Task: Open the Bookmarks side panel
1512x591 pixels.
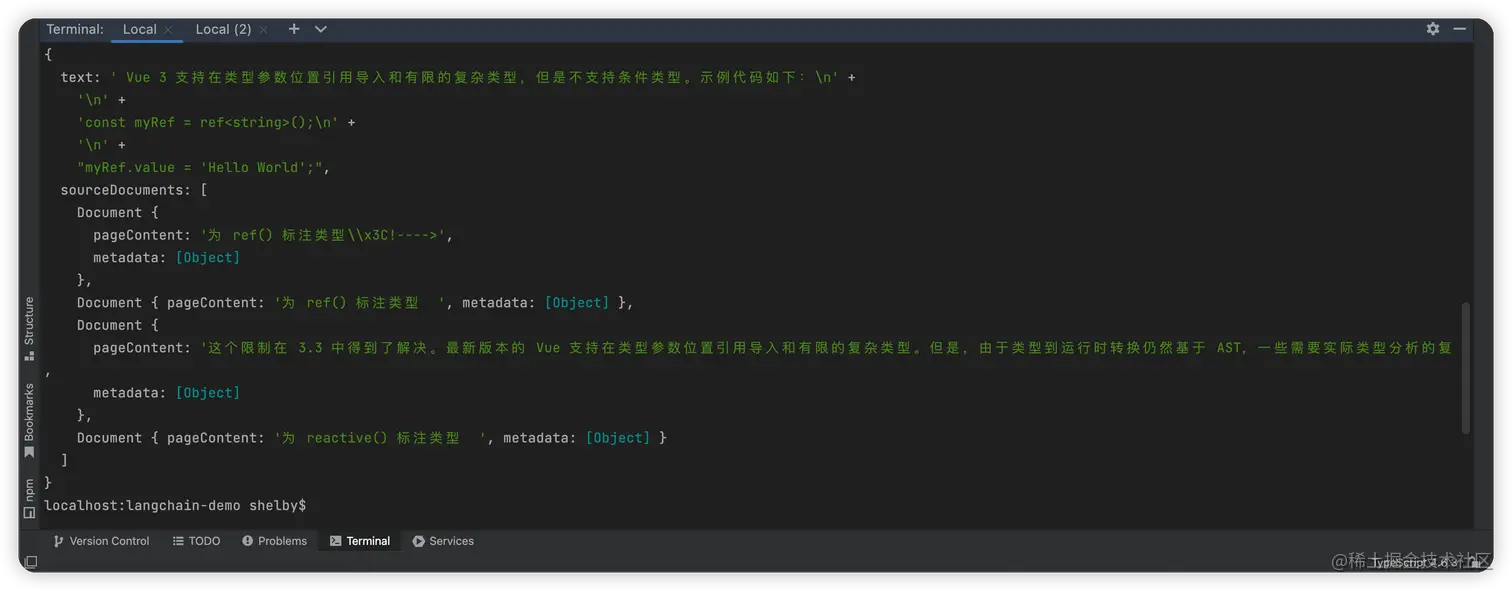Action: (29, 420)
